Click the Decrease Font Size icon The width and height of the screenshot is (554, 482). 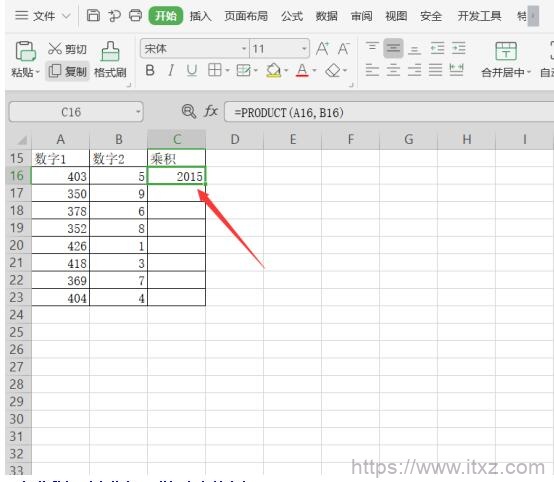[x=343, y=48]
